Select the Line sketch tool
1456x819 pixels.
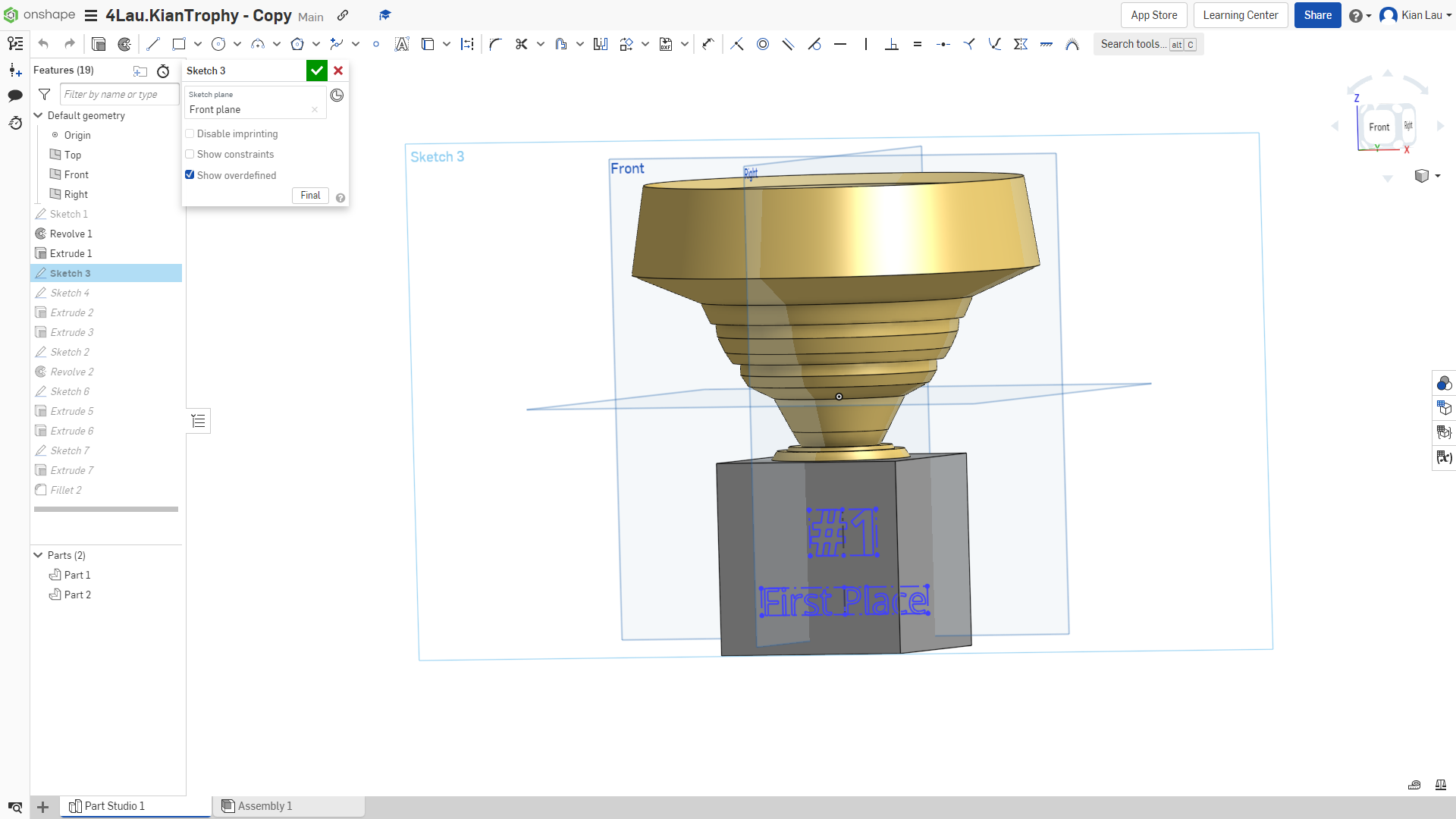[152, 44]
